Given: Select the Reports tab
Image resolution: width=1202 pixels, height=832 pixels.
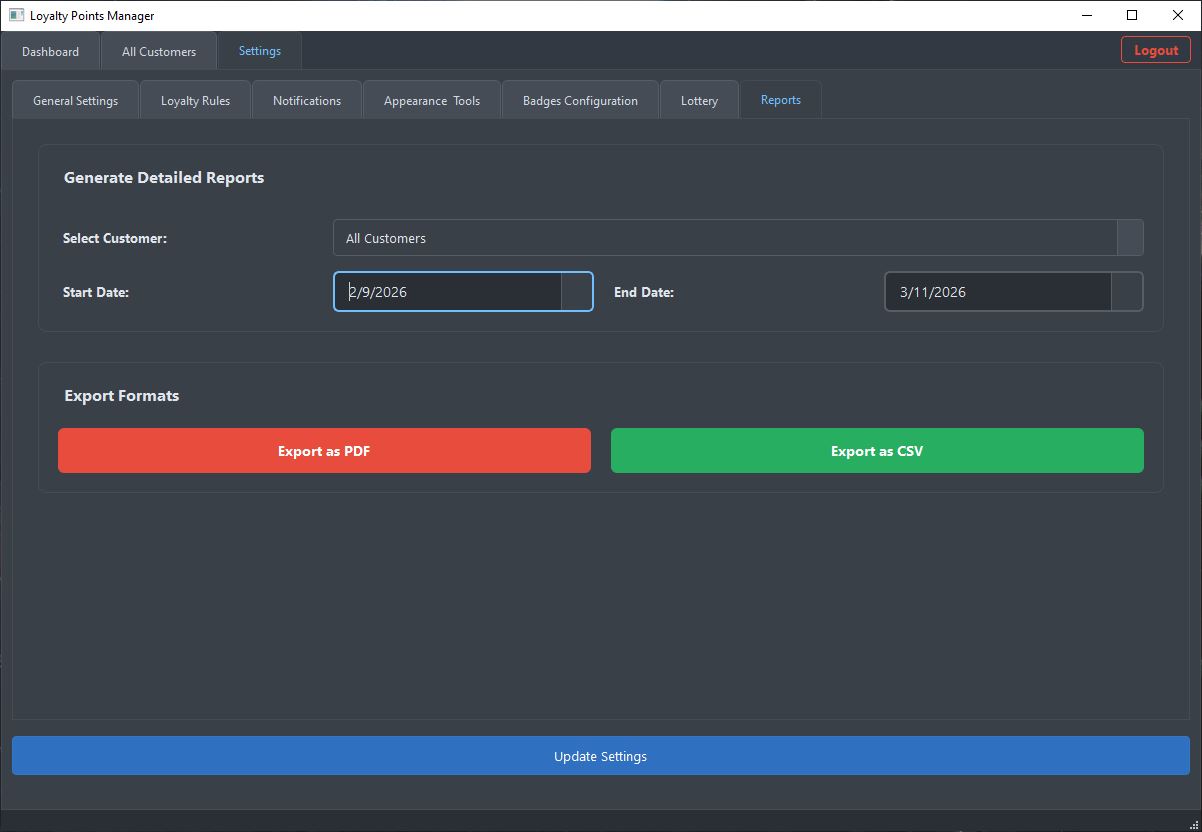Looking at the screenshot, I should pos(780,100).
